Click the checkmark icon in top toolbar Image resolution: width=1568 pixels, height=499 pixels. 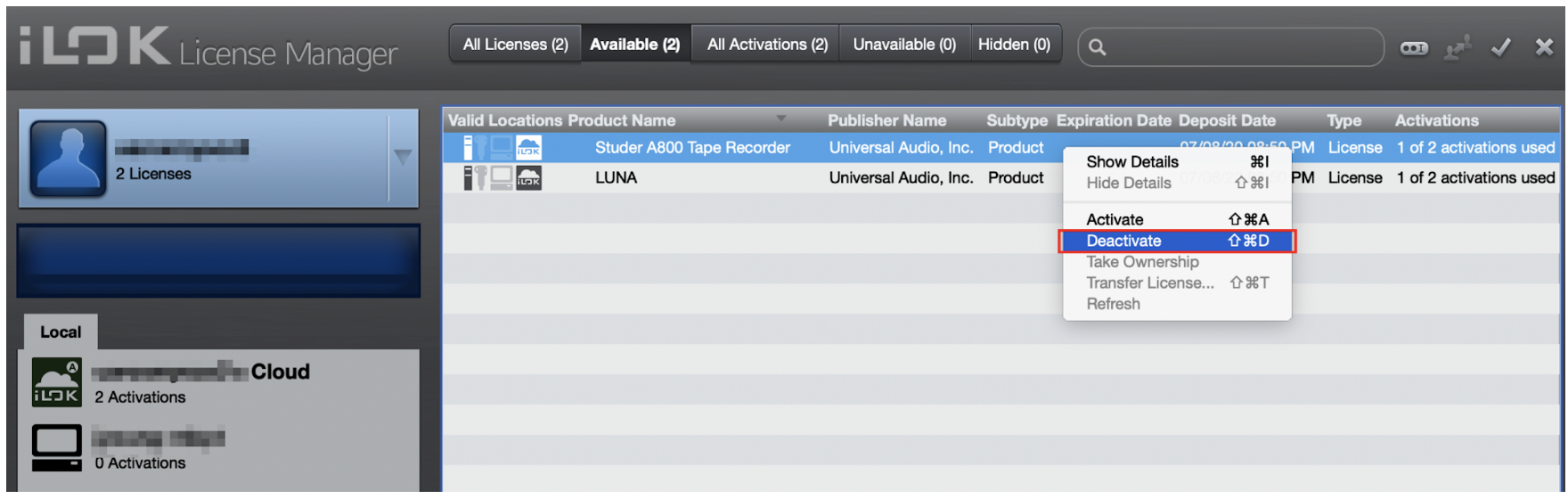1501,47
